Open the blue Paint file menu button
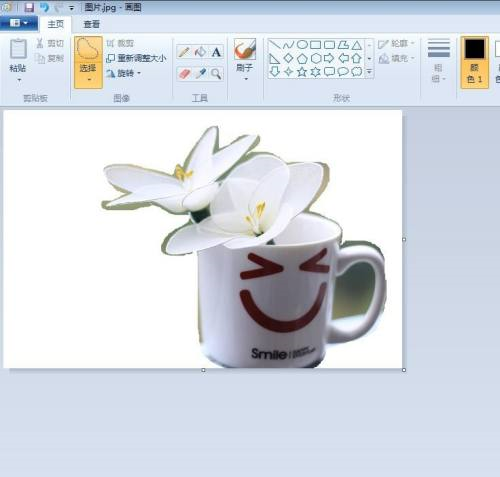This screenshot has width=500, height=477. [x=18, y=23]
